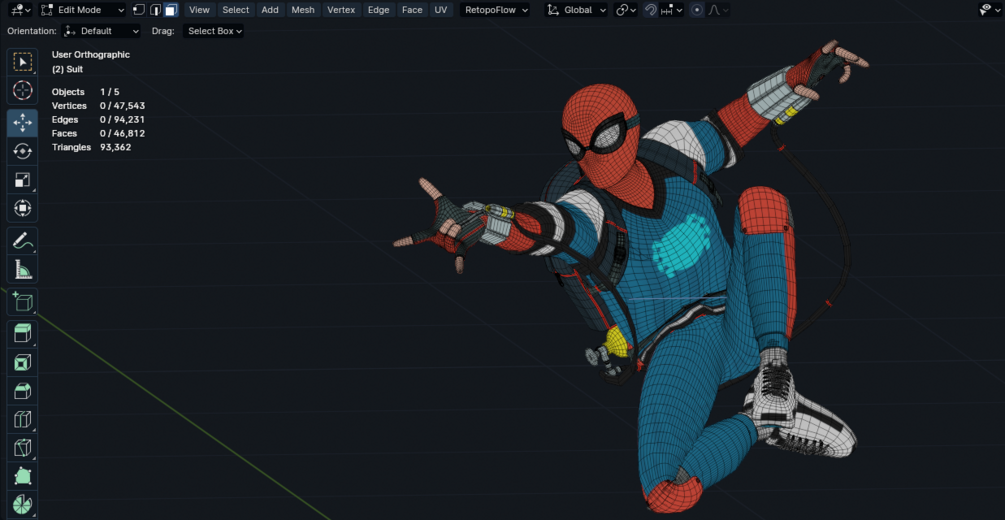Viewport: 1005px width, 520px height.
Task: Select the Select Box tool
Action: [22, 62]
